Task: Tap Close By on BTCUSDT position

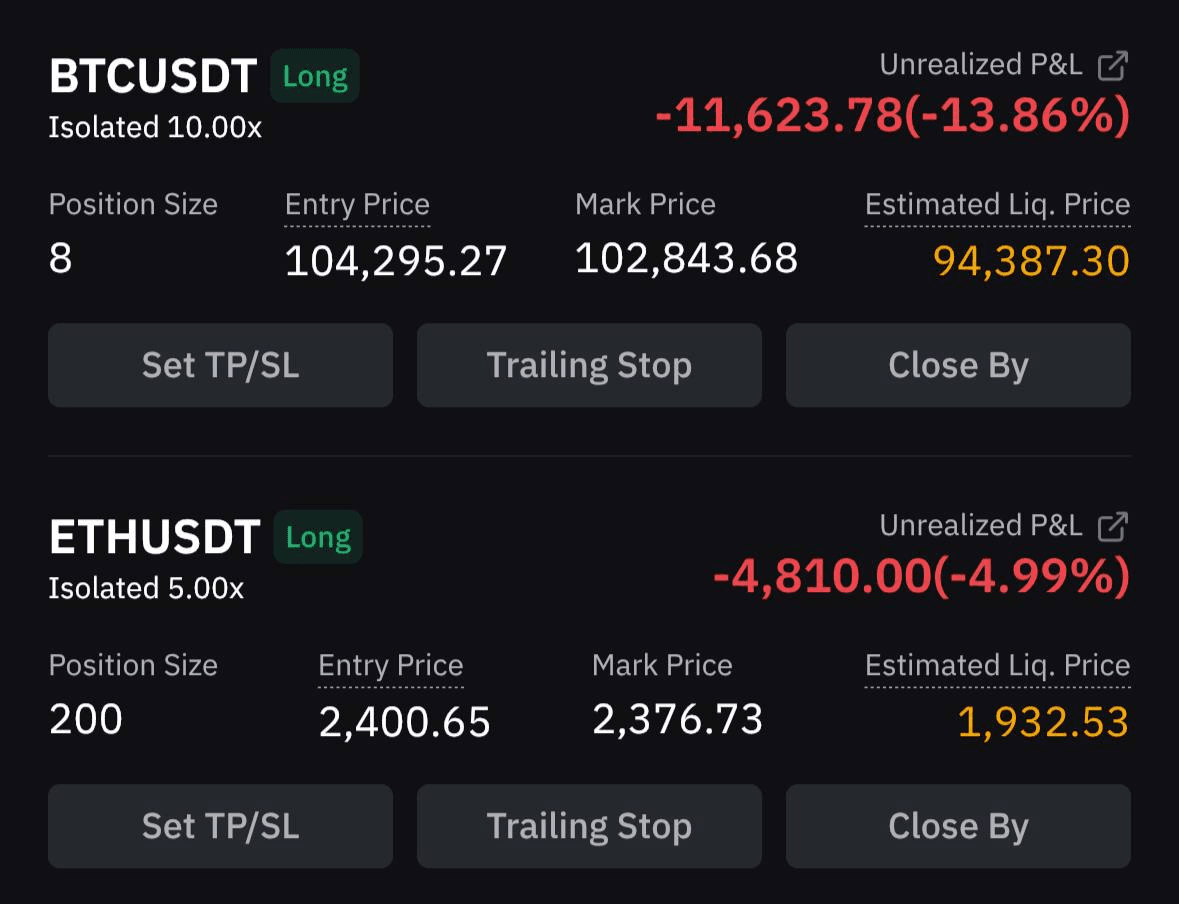Action: point(958,366)
